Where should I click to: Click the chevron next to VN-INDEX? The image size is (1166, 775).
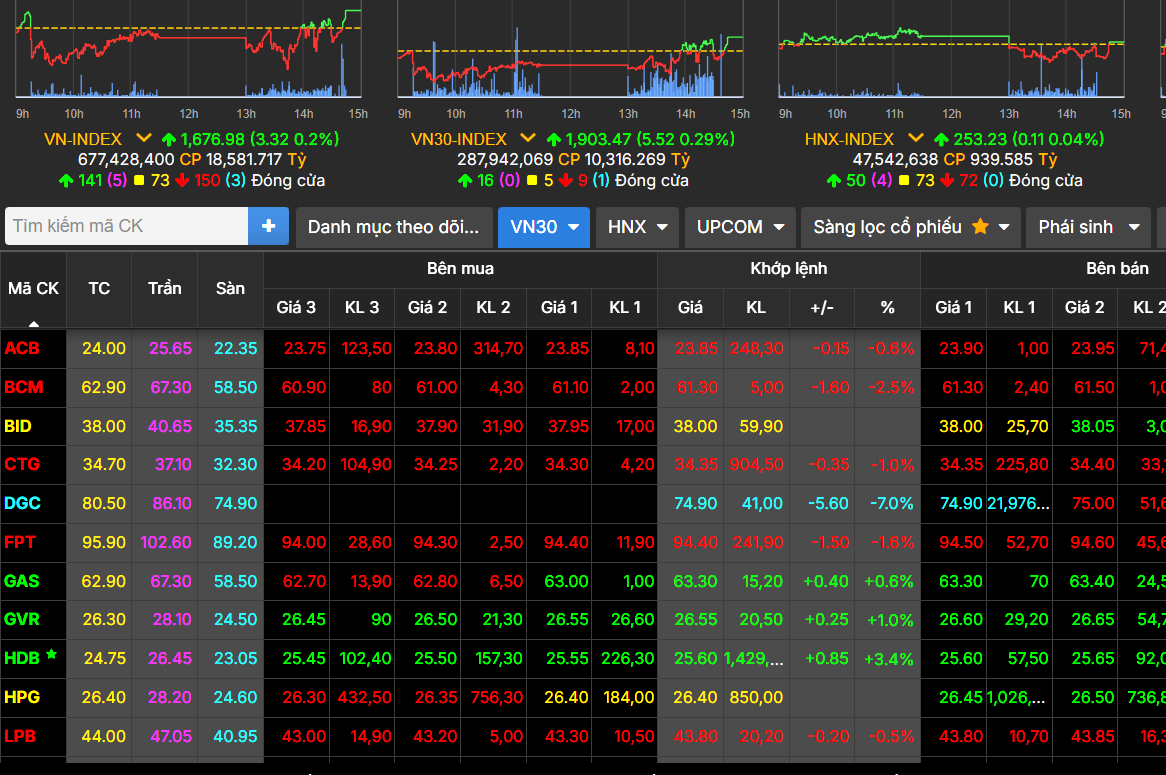[144, 138]
